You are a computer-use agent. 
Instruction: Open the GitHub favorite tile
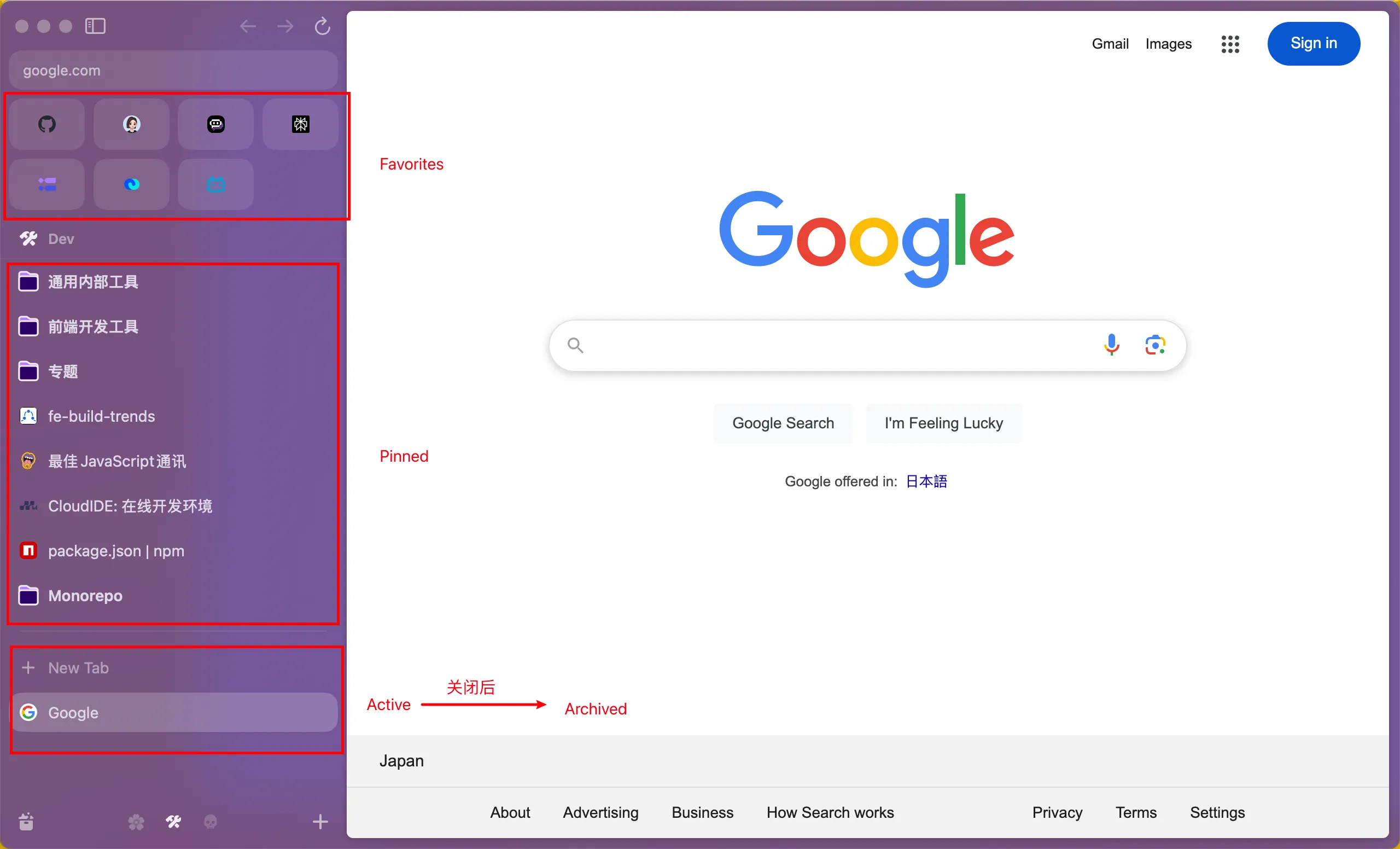click(46, 124)
